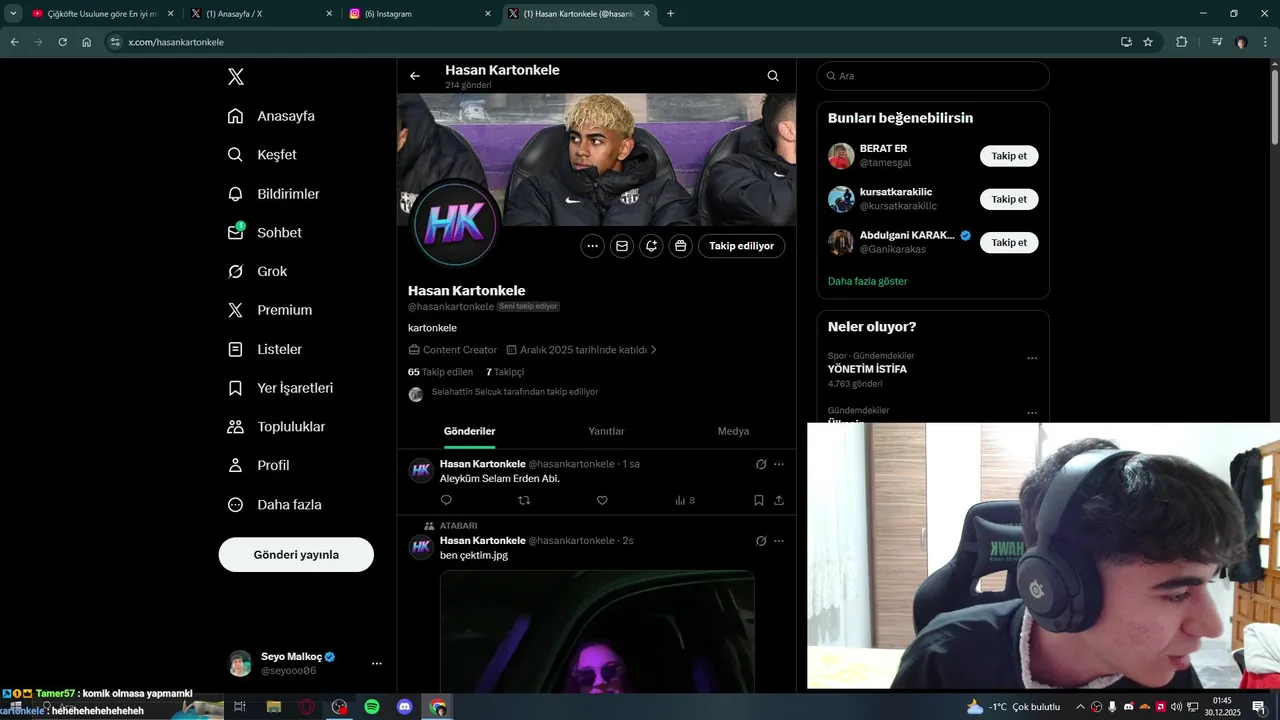This screenshot has height=720, width=1280.
Task: Click the gift icon on the profile
Action: tap(681, 245)
